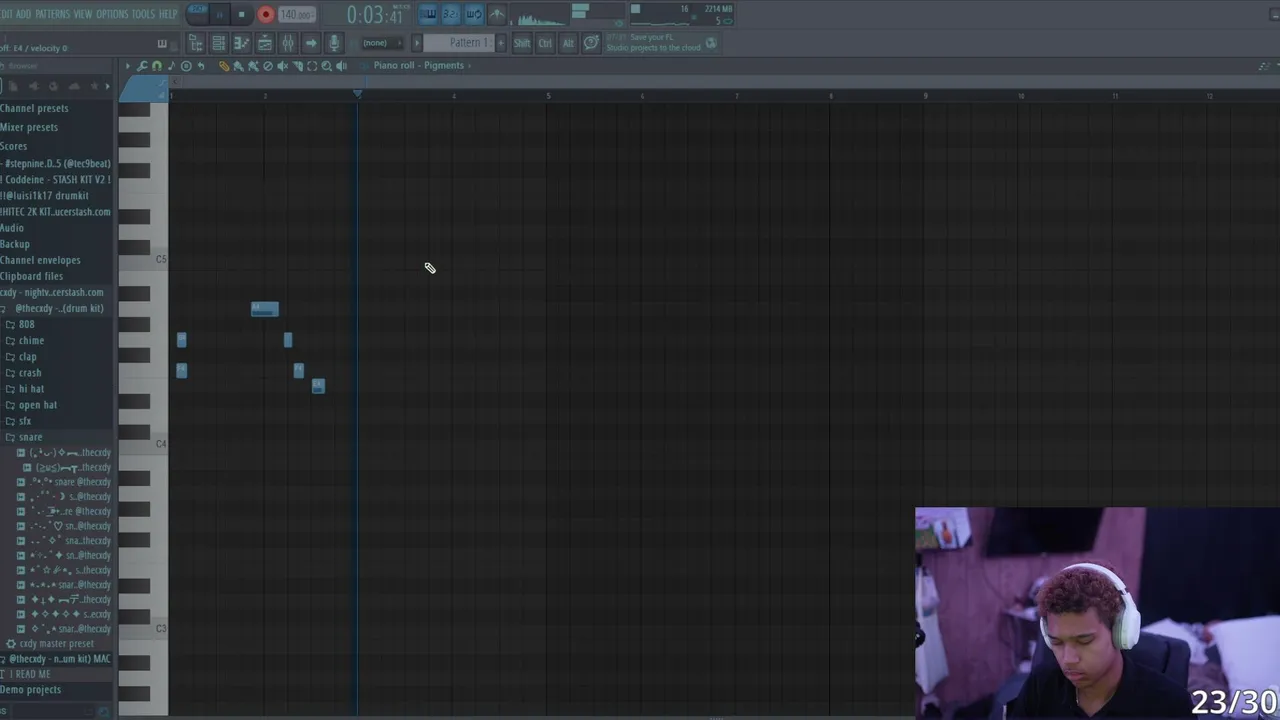Click the arrow left of Pattern 1
The width and height of the screenshot is (1280, 720).
coord(417,43)
